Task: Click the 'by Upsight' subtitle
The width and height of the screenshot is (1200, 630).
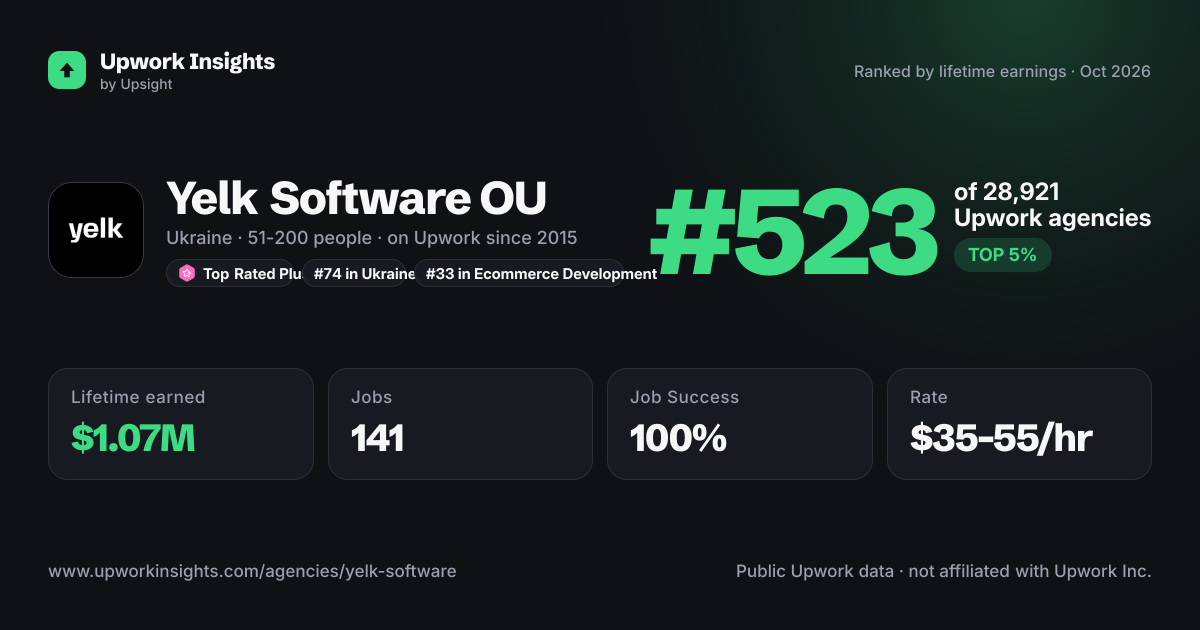Action: coord(136,85)
